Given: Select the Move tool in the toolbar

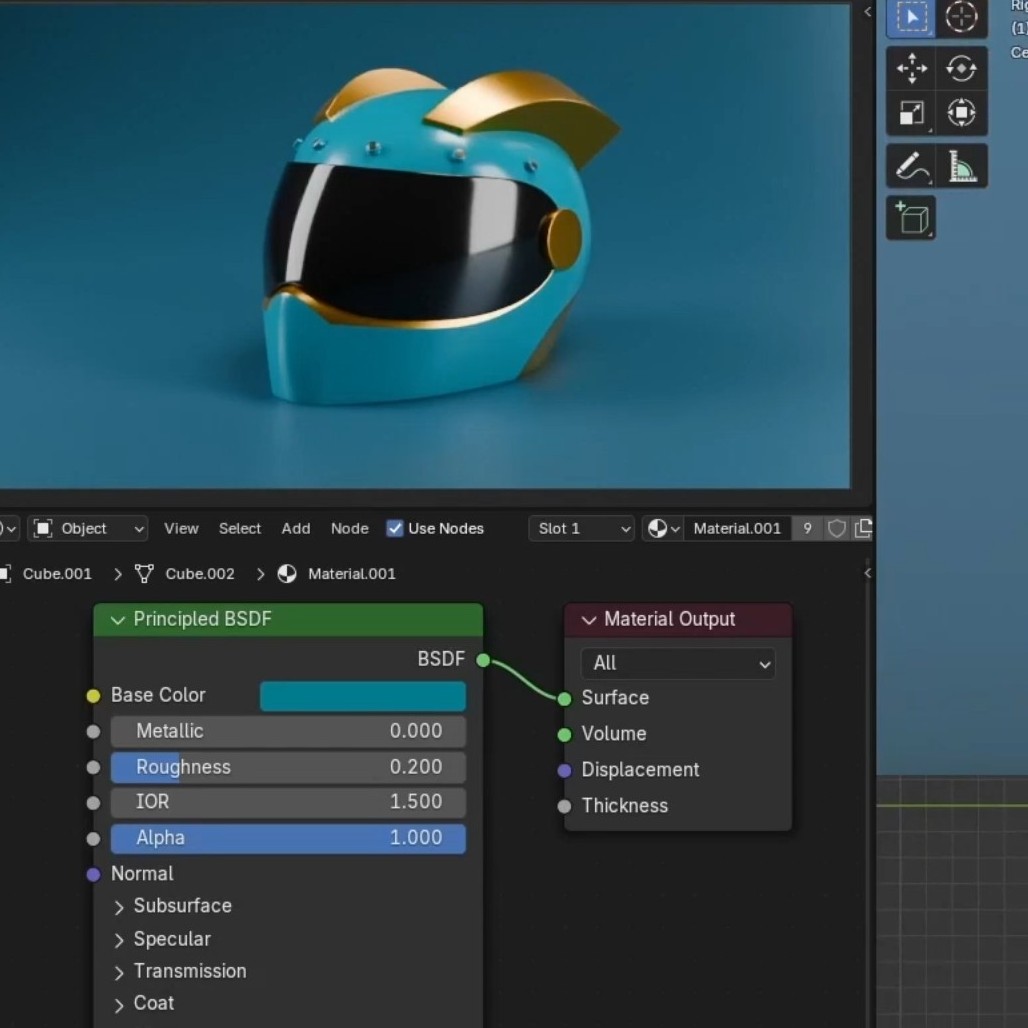Looking at the screenshot, I should (x=911, y=69).
